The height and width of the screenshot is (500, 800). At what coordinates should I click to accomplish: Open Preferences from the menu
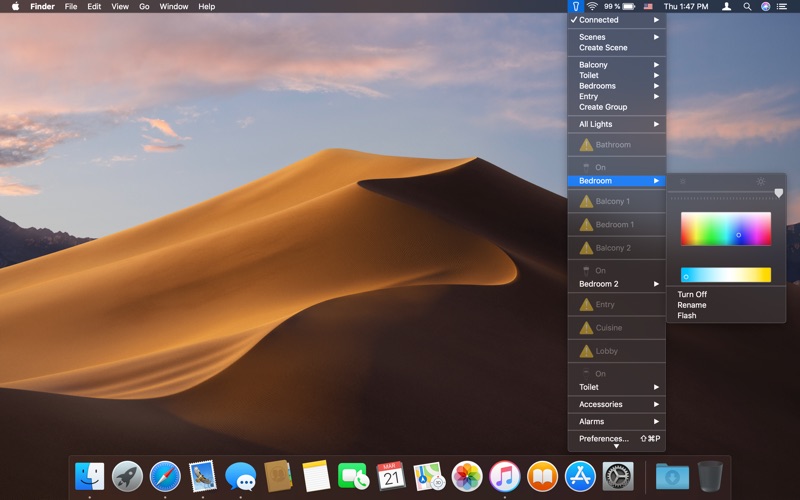coord(604,438)
